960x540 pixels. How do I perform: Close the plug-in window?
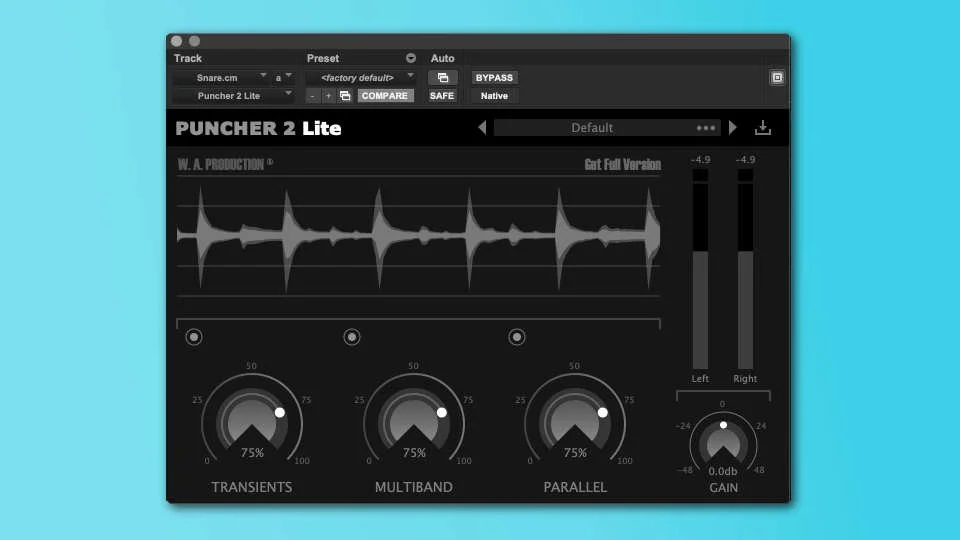click(176, 41)
